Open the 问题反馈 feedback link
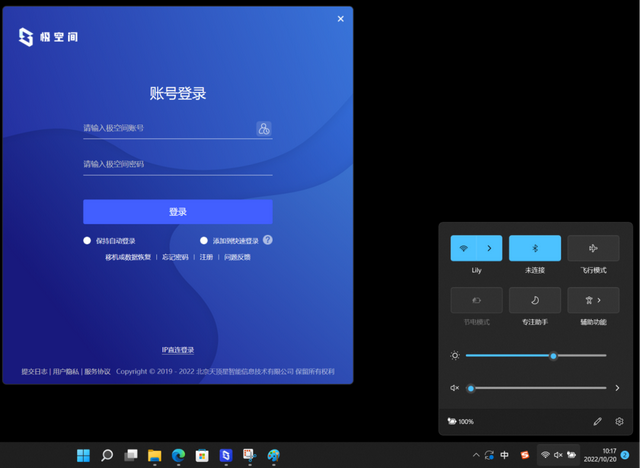 237,257
